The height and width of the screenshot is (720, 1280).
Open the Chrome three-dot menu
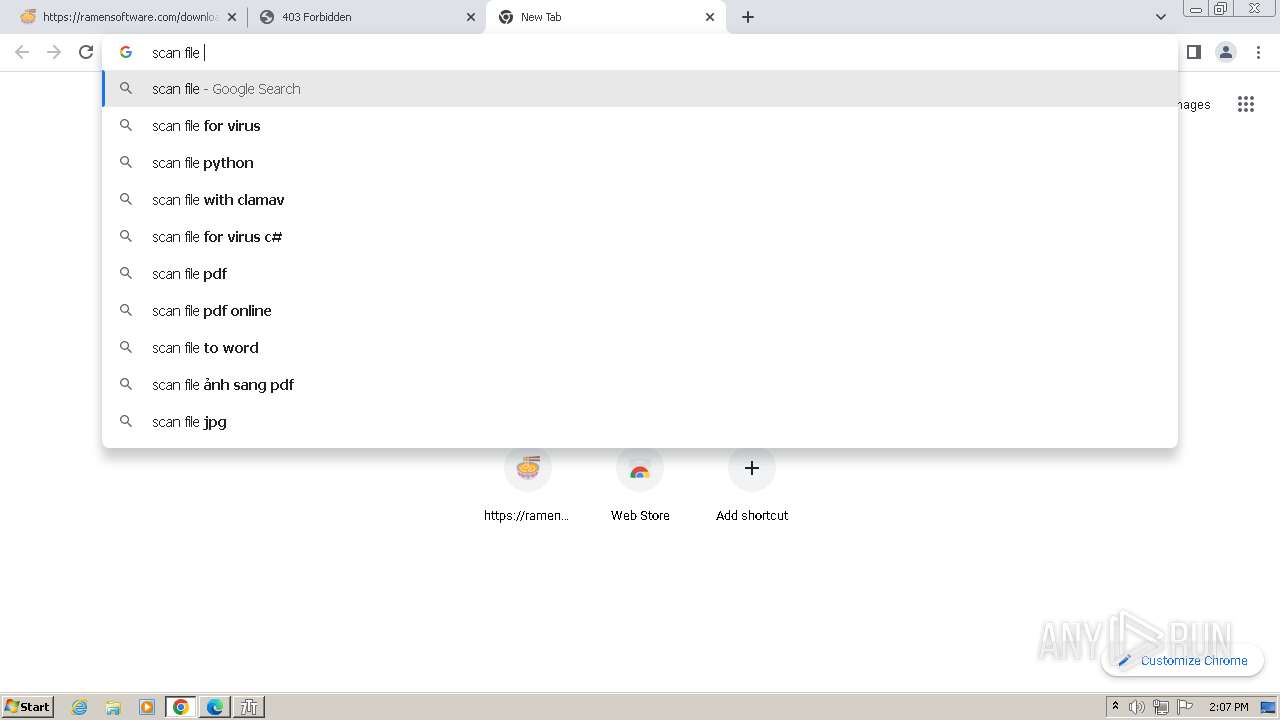[x=1258, y=52]
